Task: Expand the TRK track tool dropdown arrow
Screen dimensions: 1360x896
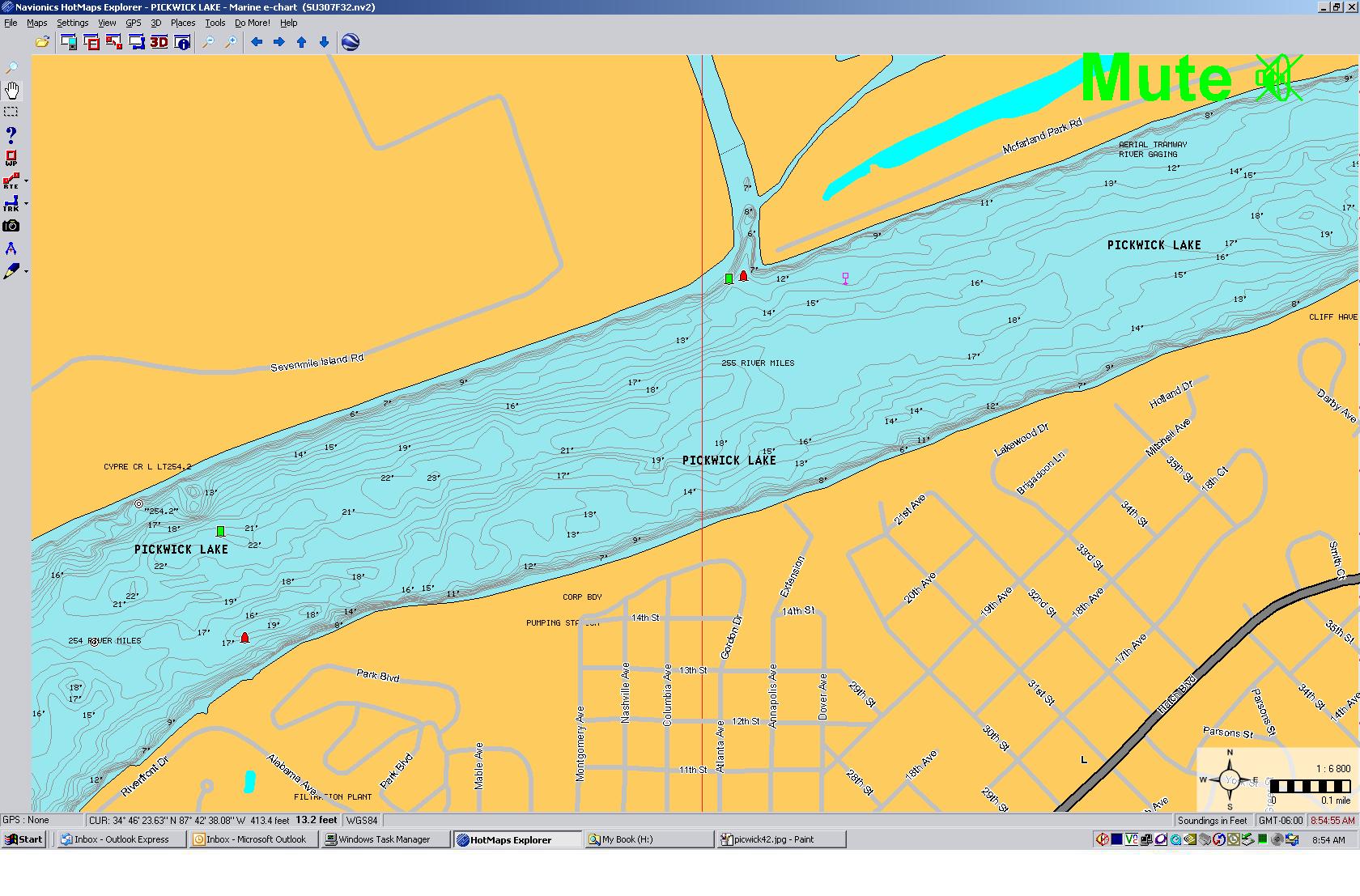Action: [x=27, y=204]
